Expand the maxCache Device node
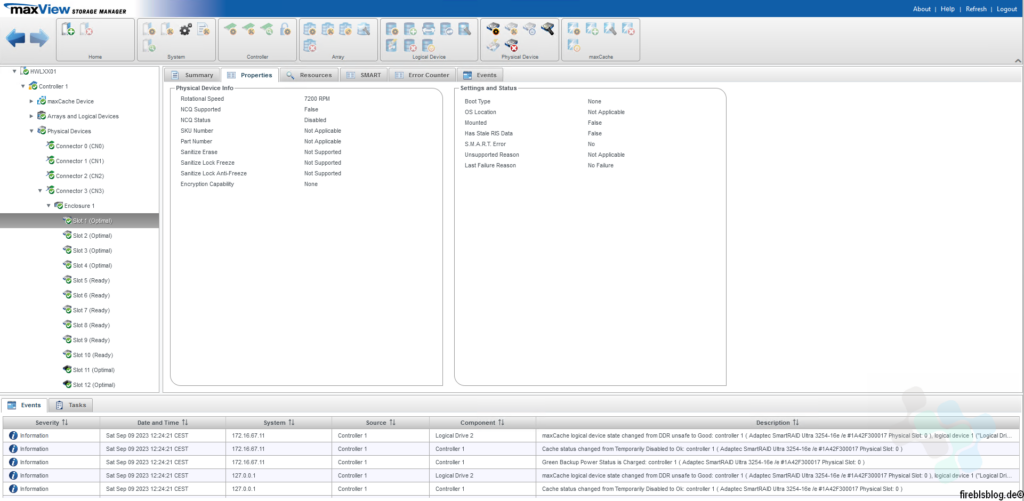The height and width of the screenshot is (501, 1024). pos(31,101)
